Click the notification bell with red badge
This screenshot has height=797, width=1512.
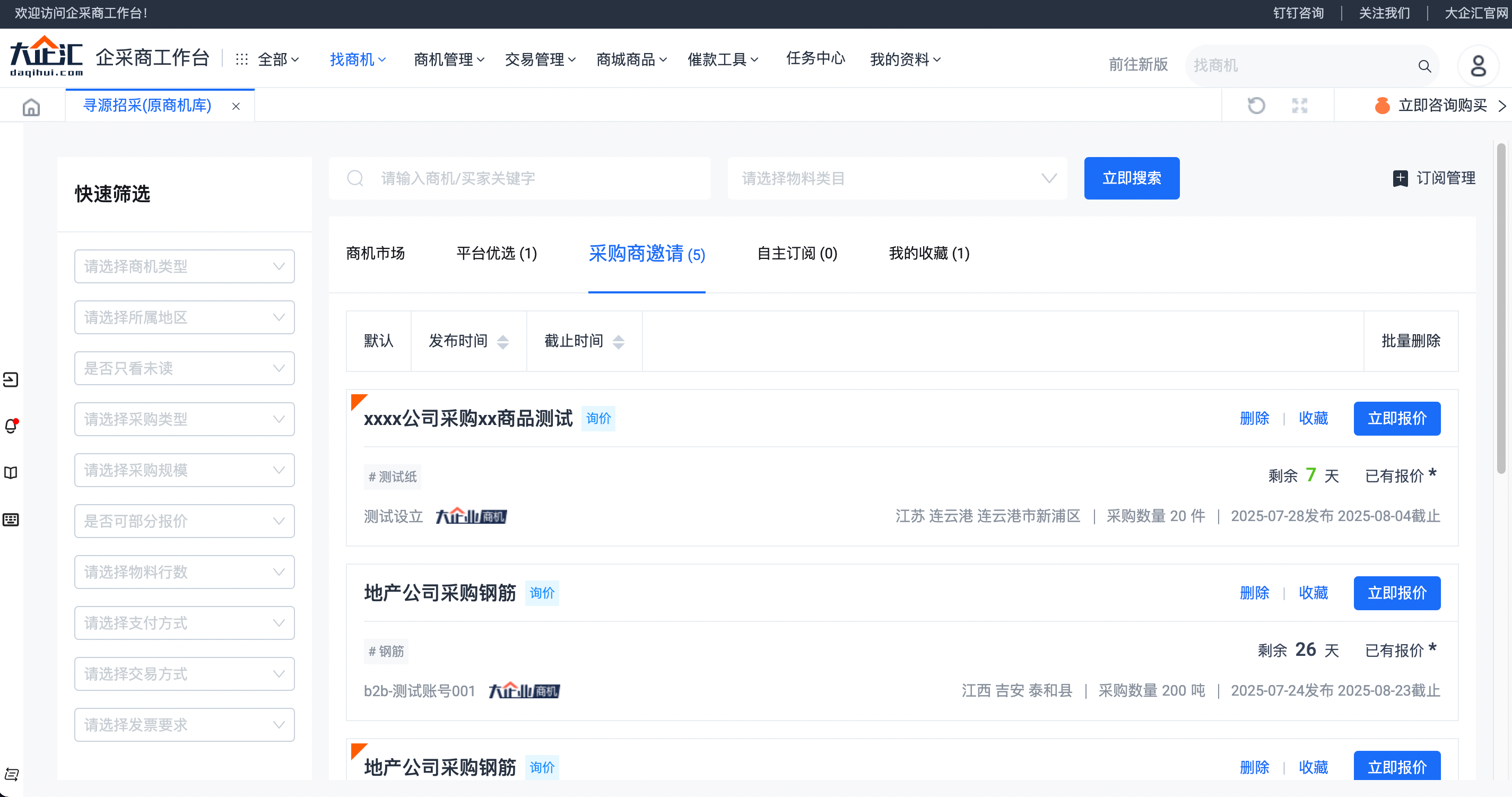click(x=12, y=427)
